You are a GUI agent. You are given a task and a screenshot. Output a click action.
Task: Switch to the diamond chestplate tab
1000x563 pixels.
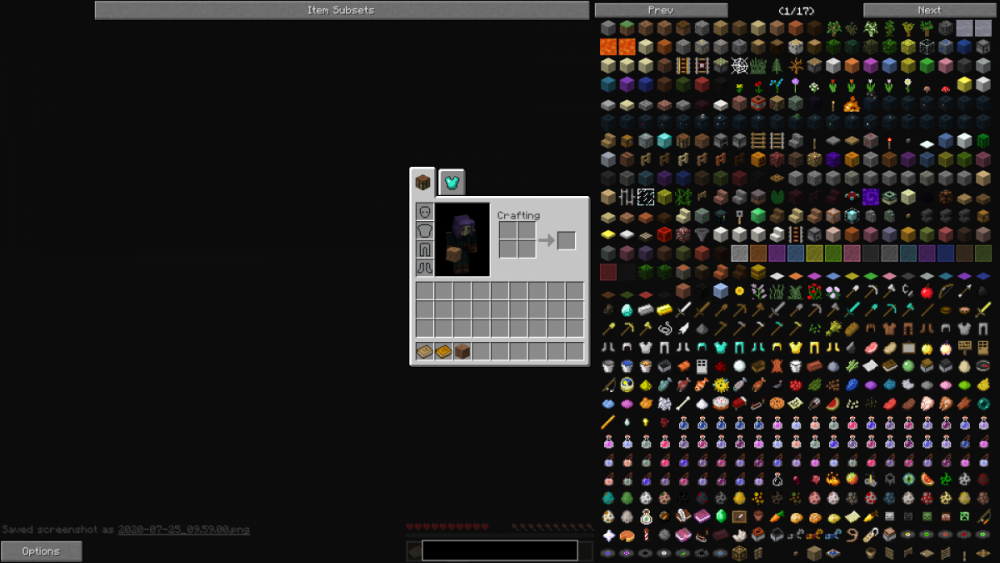(452, 182)
